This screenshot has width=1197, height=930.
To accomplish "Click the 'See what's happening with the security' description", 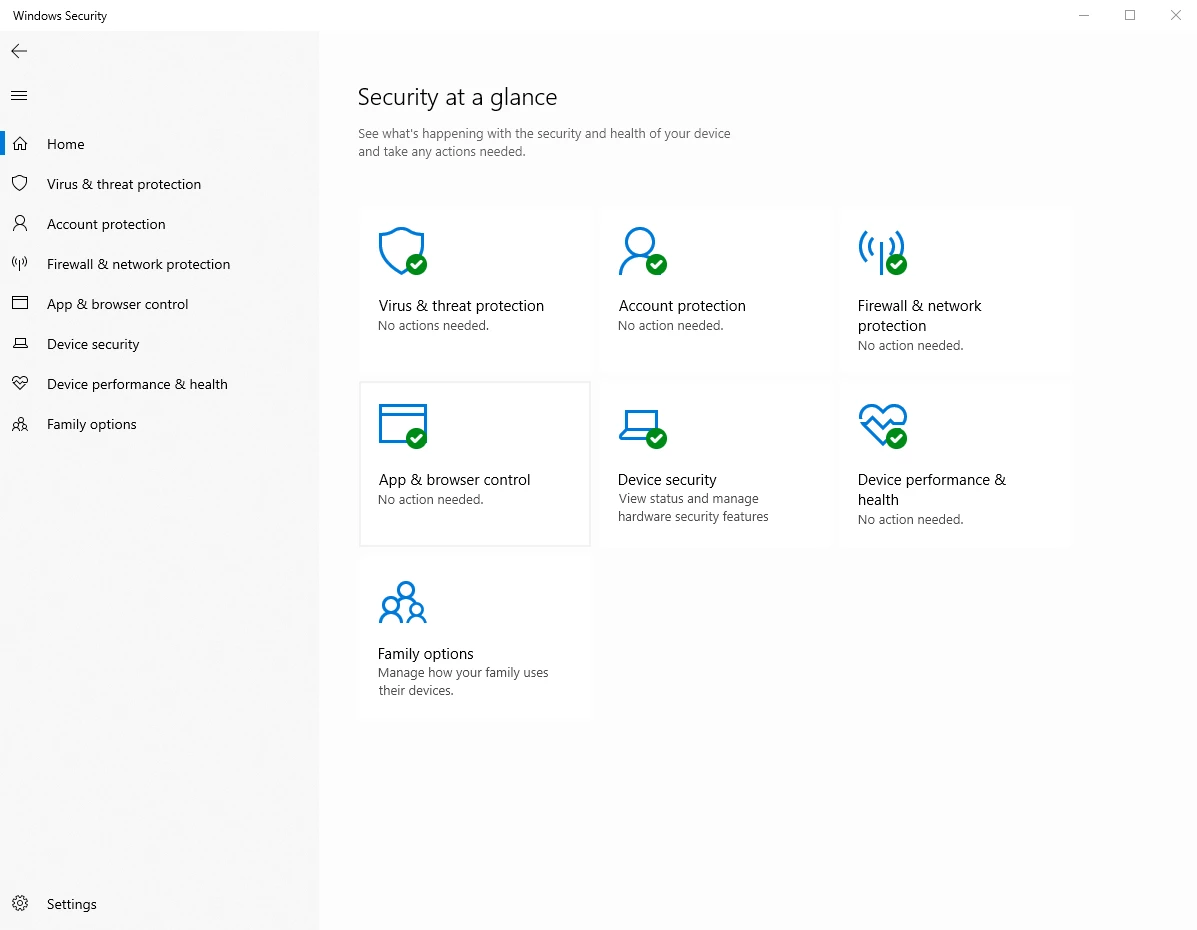I will pos(544,142).
